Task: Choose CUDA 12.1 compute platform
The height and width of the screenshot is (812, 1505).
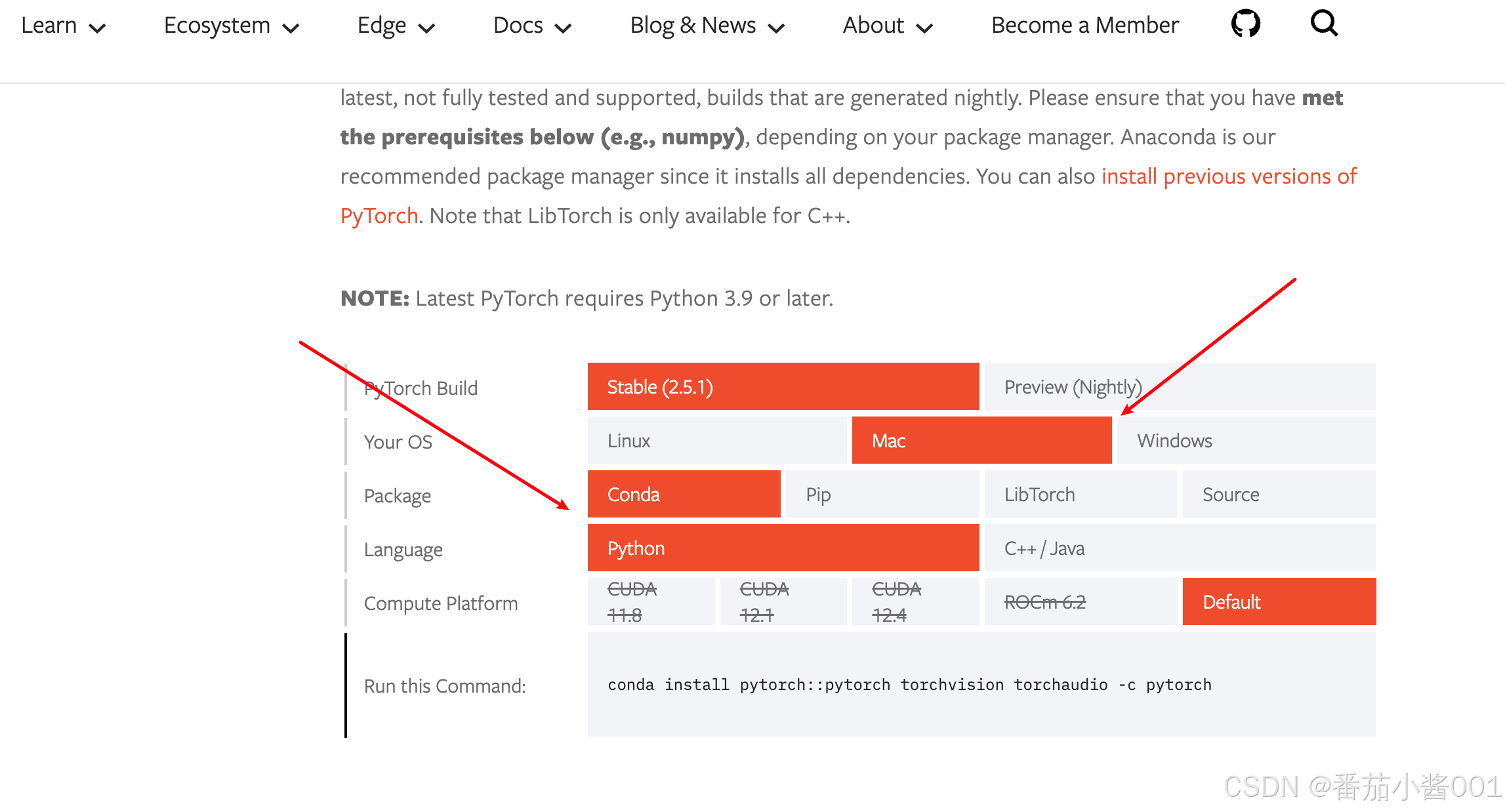Action: (783, 601)
